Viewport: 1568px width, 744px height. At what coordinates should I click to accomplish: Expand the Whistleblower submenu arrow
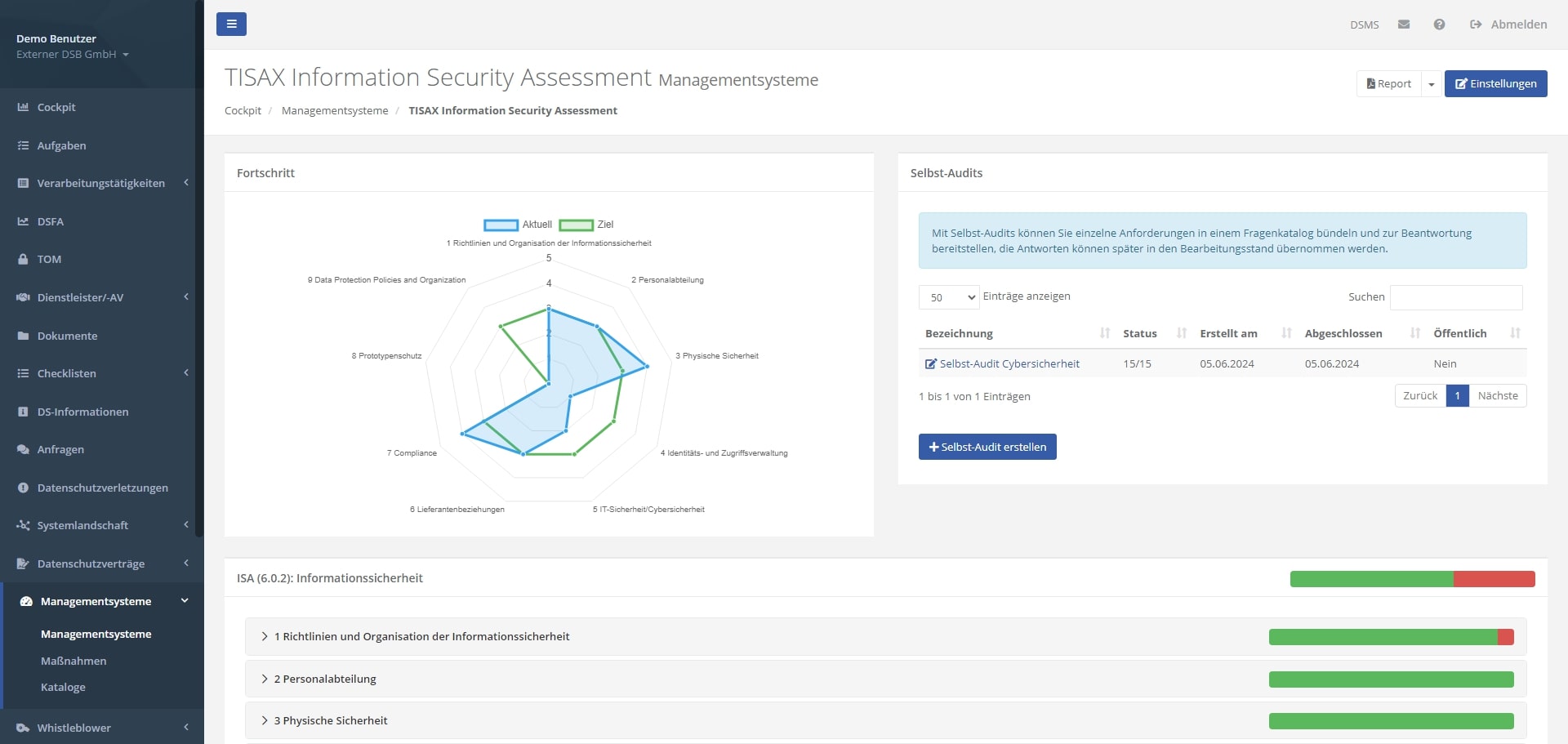pyautogui.click(x=186, y=728)
